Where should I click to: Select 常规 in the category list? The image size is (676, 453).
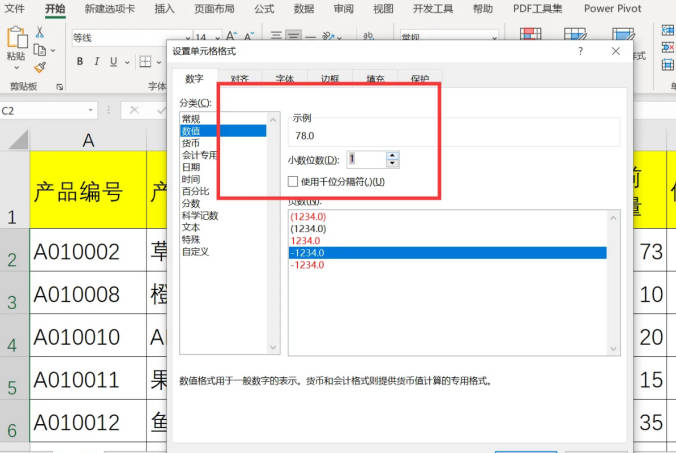(223, 119)
